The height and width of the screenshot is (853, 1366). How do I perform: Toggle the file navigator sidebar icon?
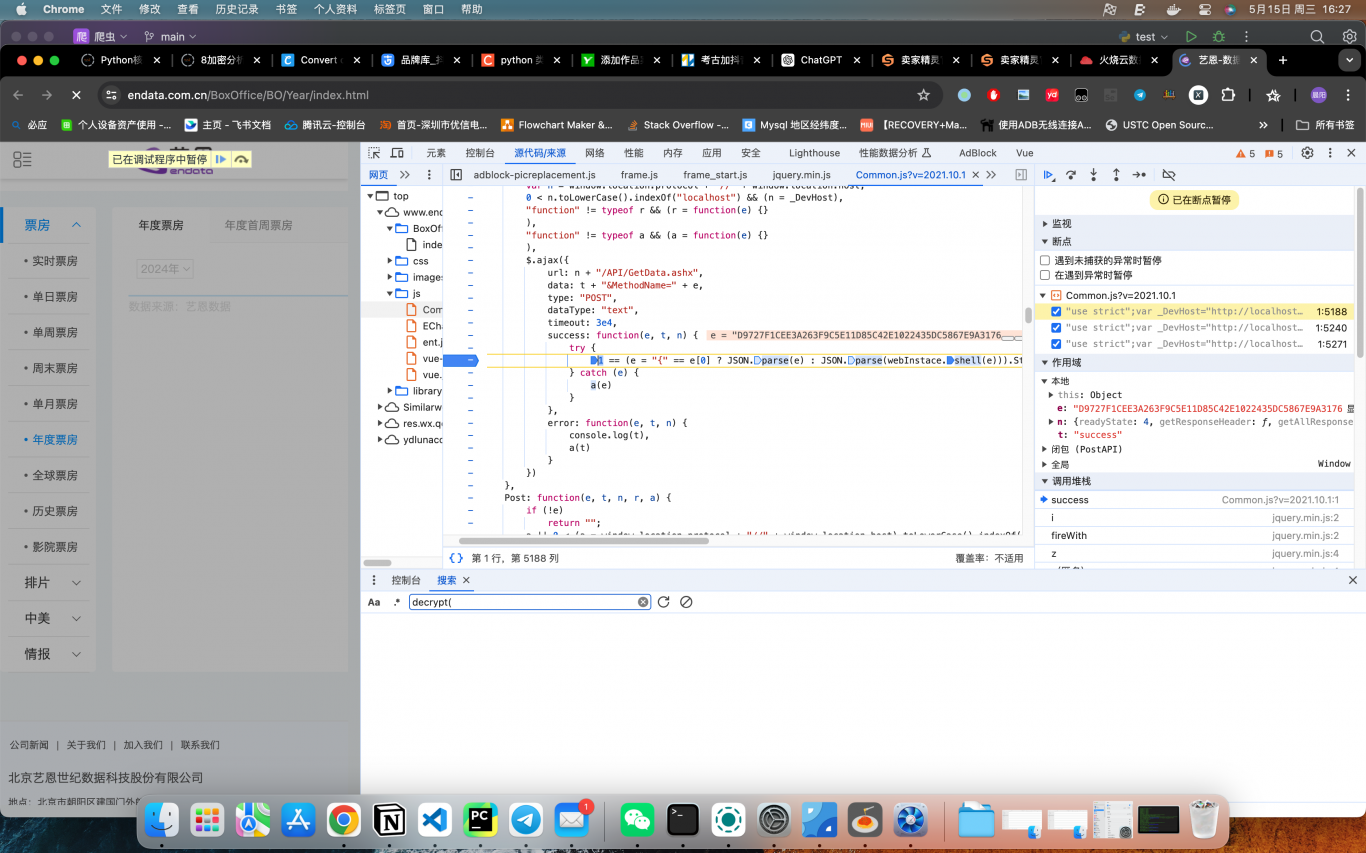[x=456, y=175]
